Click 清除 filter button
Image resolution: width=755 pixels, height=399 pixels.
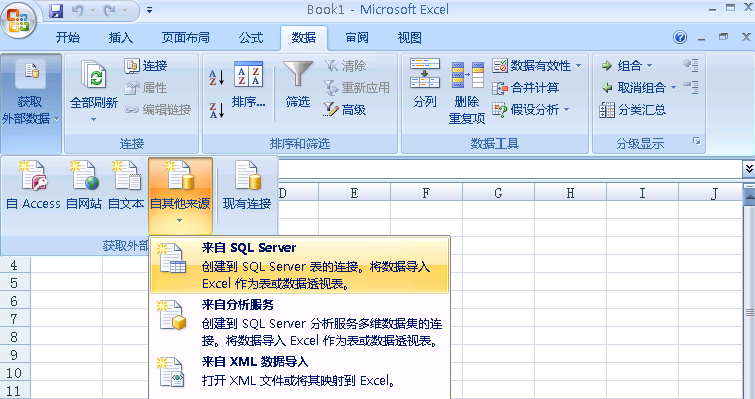[346, 65]
